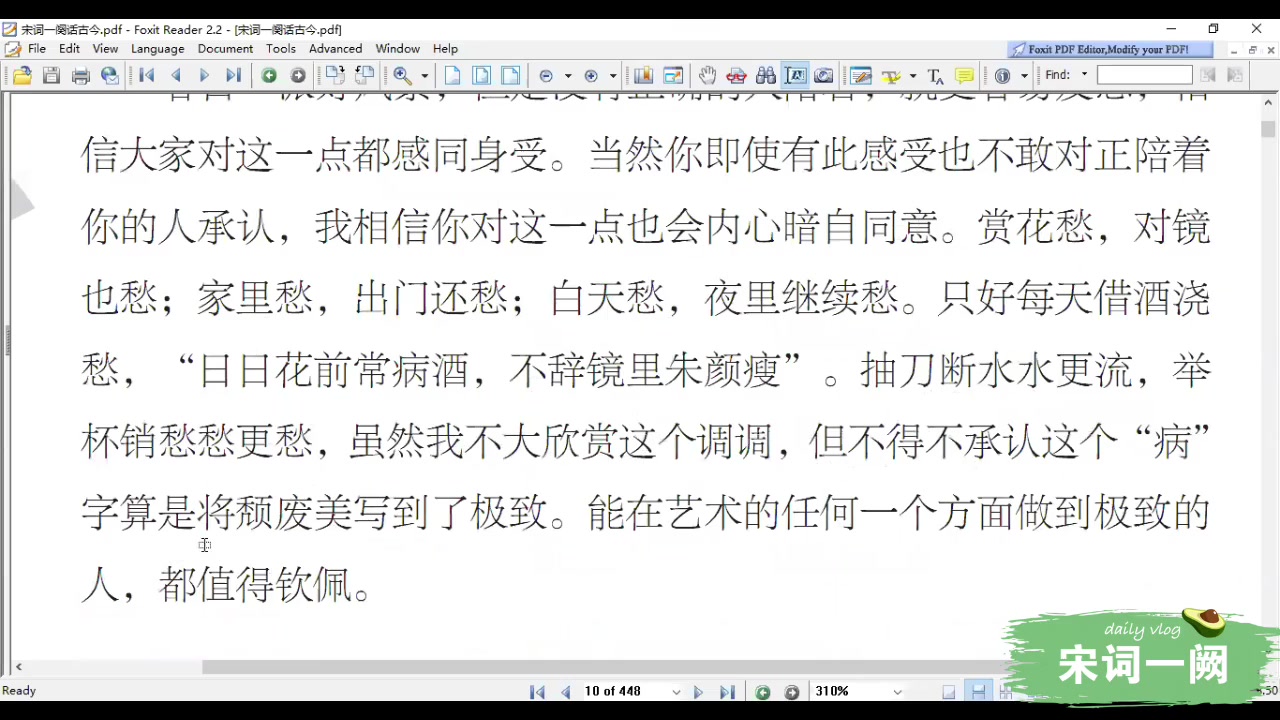The height and width of the screenshot is (720, 1280).
Task: Jump to last page in top toolbar
Action: click(x=233, y=75)
